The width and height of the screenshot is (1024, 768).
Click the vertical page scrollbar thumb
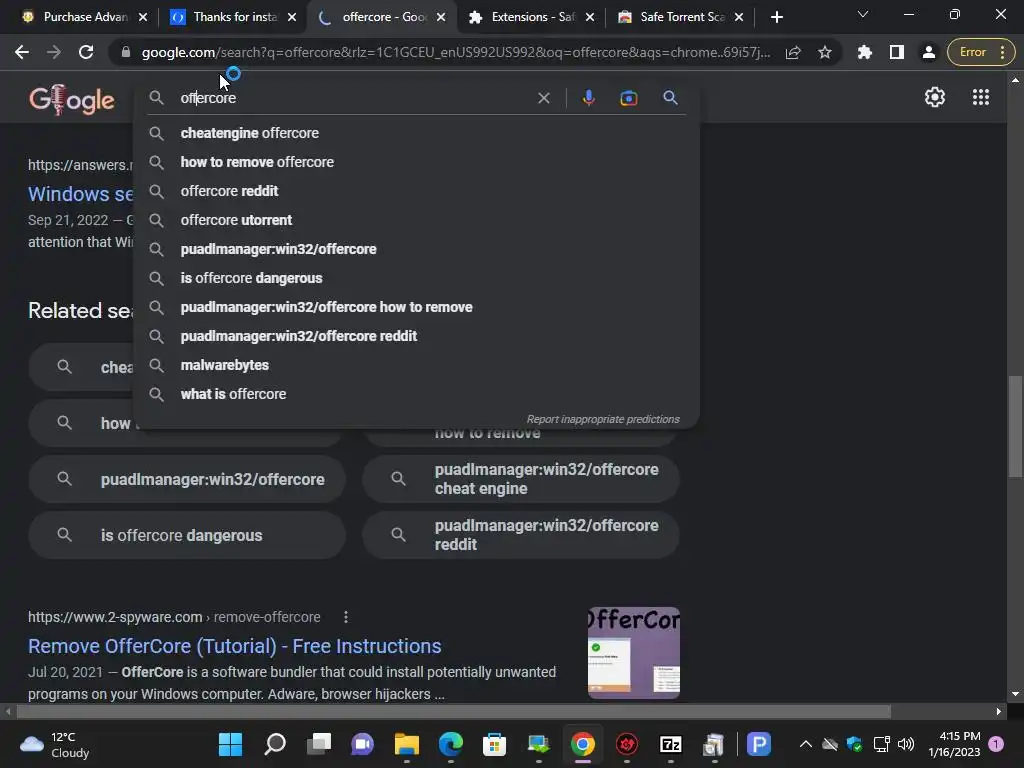tap(1015, 426)
